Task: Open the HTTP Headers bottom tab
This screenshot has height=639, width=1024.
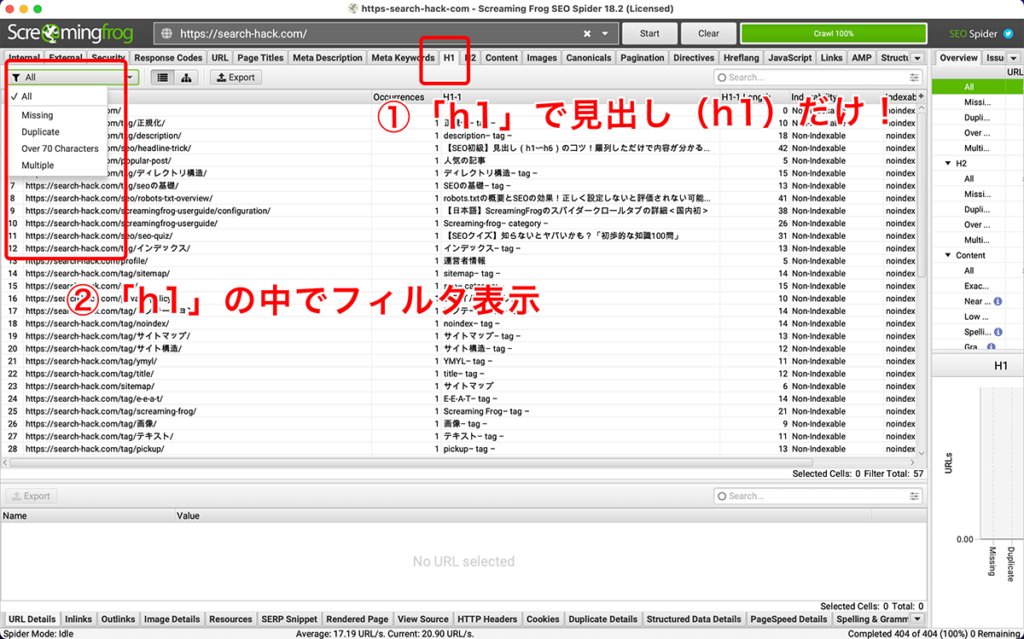Action: pos(487,619)
